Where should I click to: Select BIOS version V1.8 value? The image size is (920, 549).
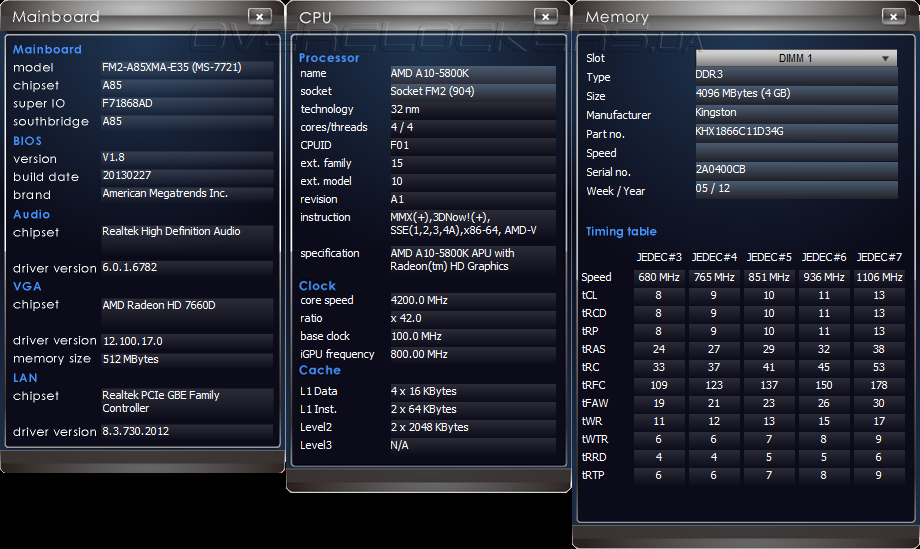(187, 157)
